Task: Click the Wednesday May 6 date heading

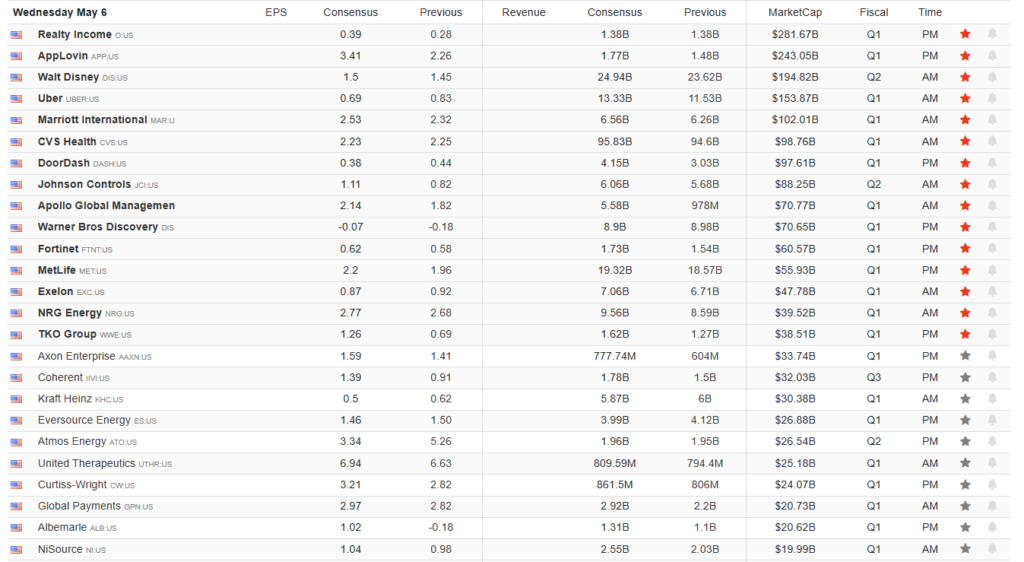Action: click(59, 12)
